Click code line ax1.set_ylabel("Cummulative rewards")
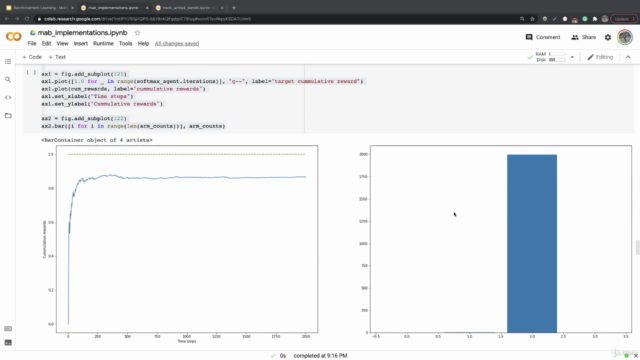The height and width of the screenshot is (360, 640). coord(102,104)
